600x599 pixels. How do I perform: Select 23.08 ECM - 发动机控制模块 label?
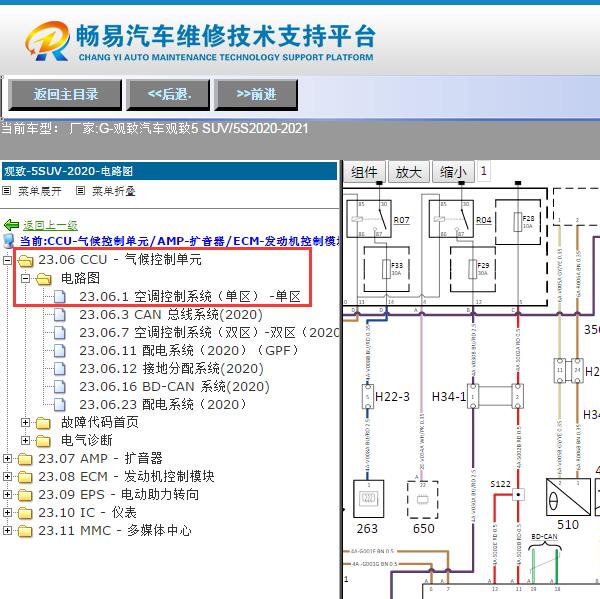(x=126, y=477)
